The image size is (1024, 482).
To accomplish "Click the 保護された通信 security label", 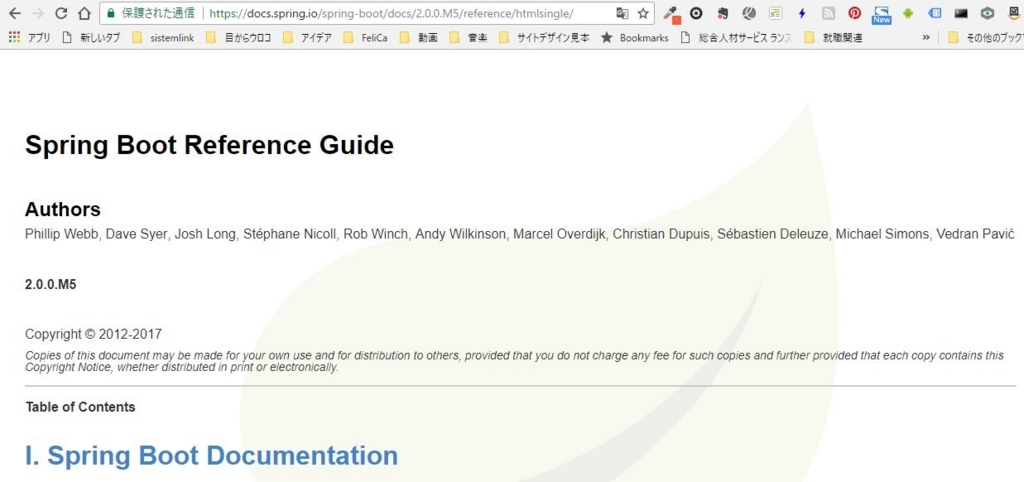I will pyautogui.click(x=158, y=12).
